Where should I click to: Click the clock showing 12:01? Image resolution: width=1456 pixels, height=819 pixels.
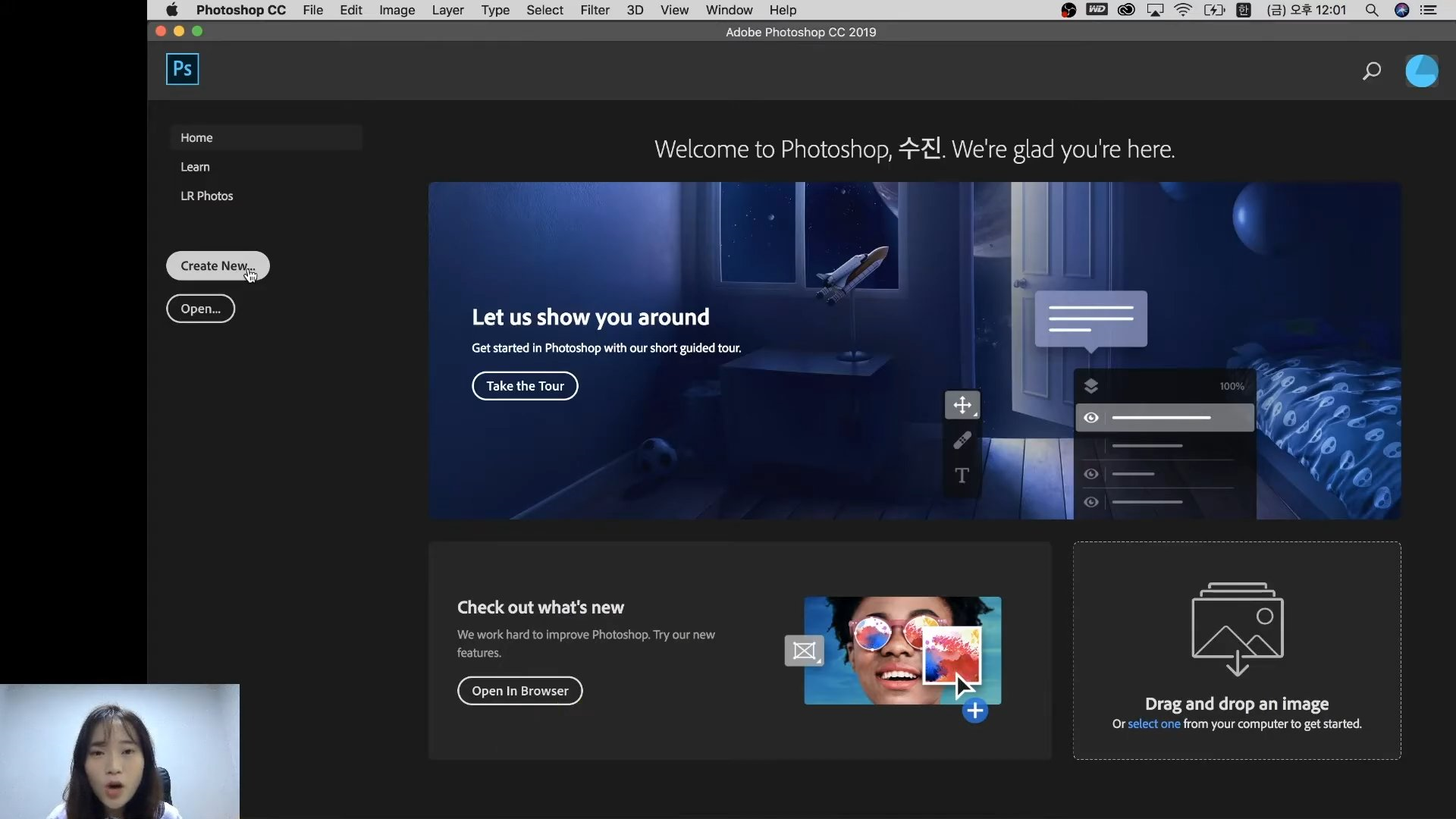pos(1307,10)
